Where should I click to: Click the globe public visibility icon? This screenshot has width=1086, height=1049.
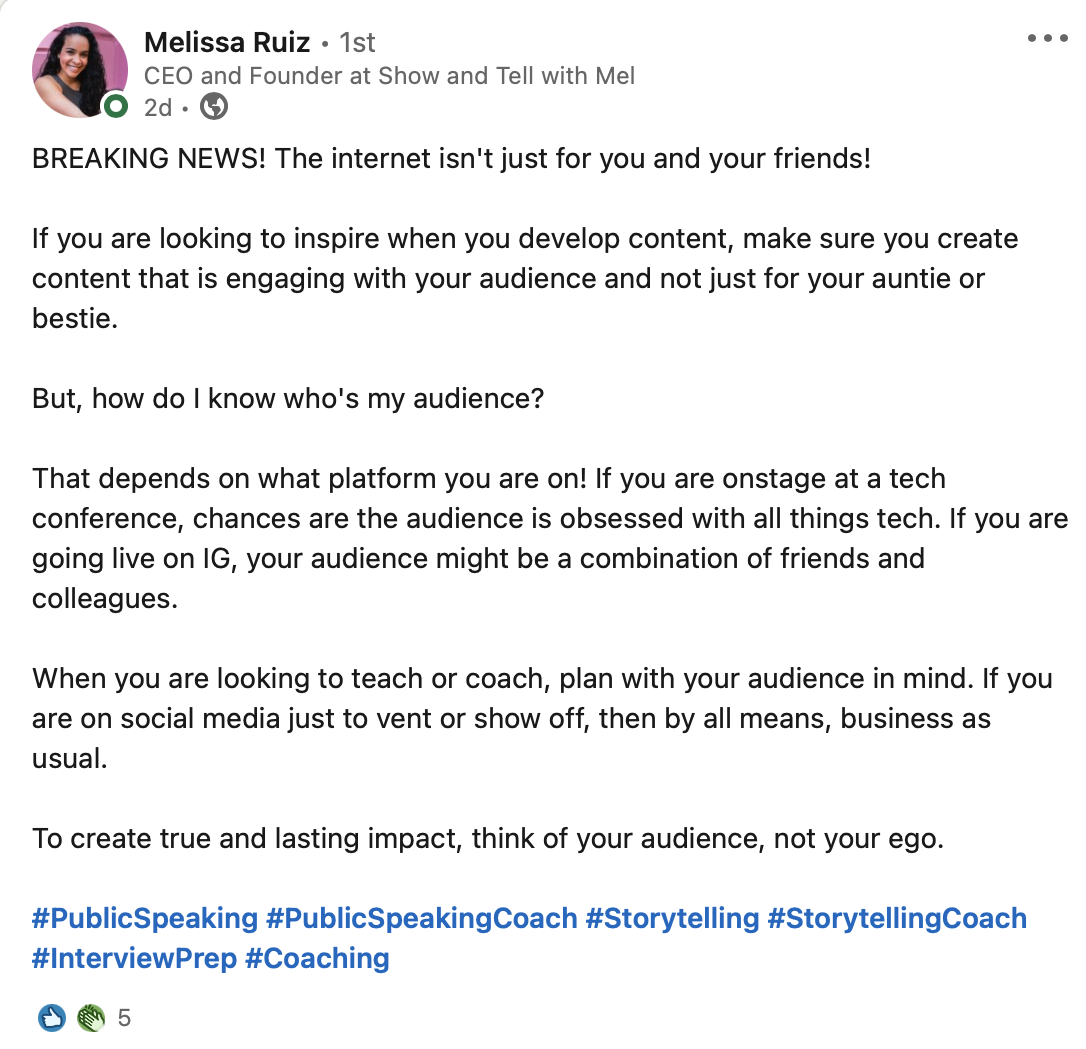click(214, 107)
